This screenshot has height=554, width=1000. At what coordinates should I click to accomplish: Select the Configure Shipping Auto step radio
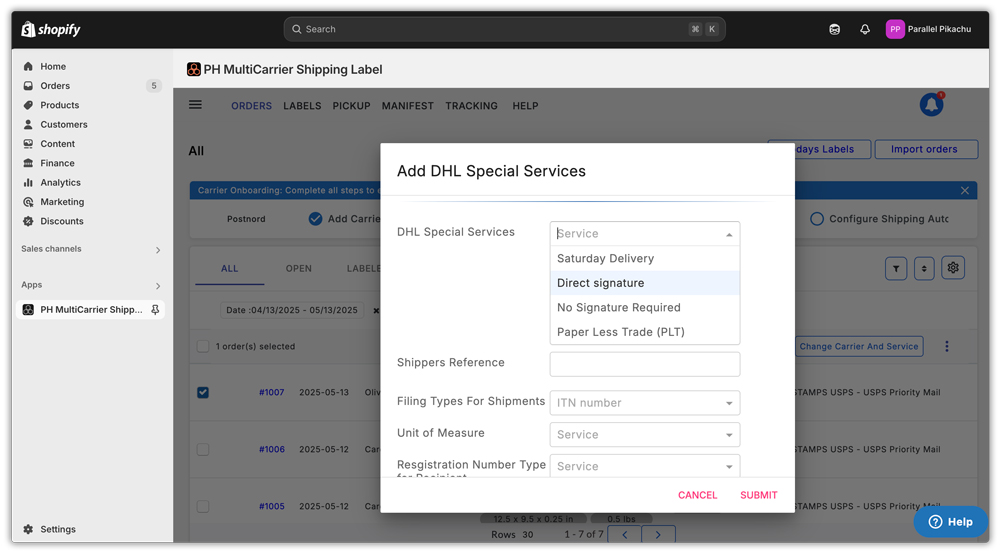(x=816, y=219)
